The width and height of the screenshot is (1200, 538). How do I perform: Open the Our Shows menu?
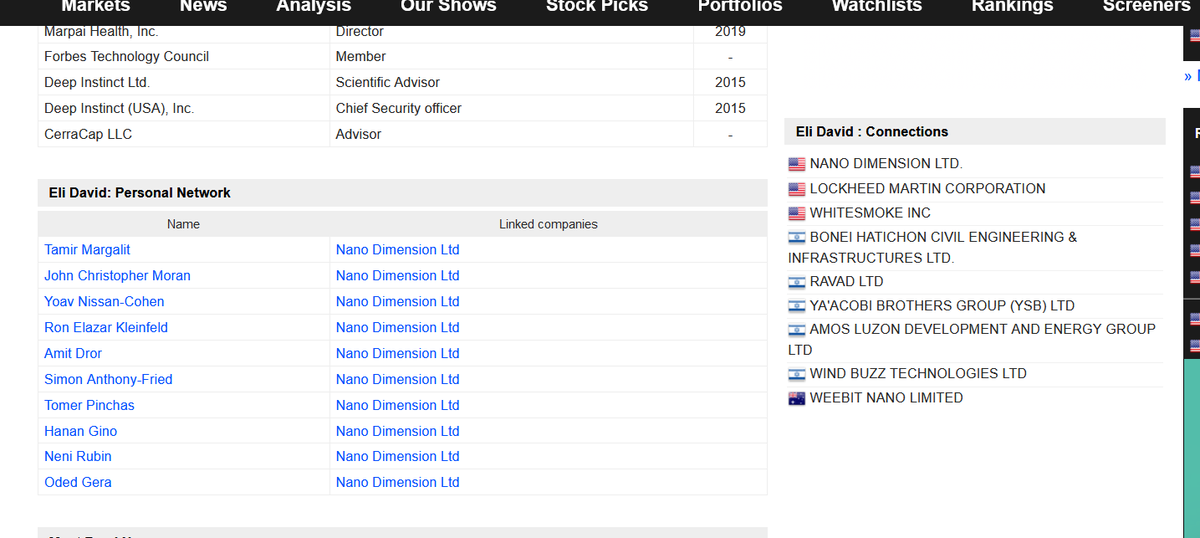pyautogui.click(x=448, y=7)
